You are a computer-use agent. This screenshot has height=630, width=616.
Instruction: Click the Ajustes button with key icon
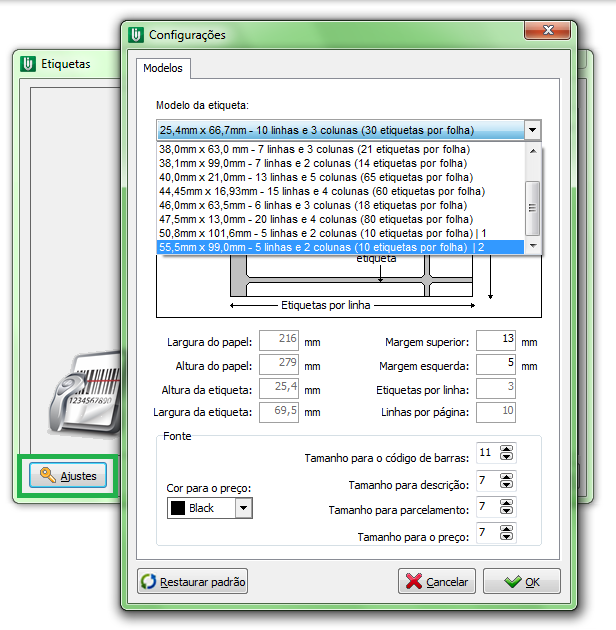point(69,476)
